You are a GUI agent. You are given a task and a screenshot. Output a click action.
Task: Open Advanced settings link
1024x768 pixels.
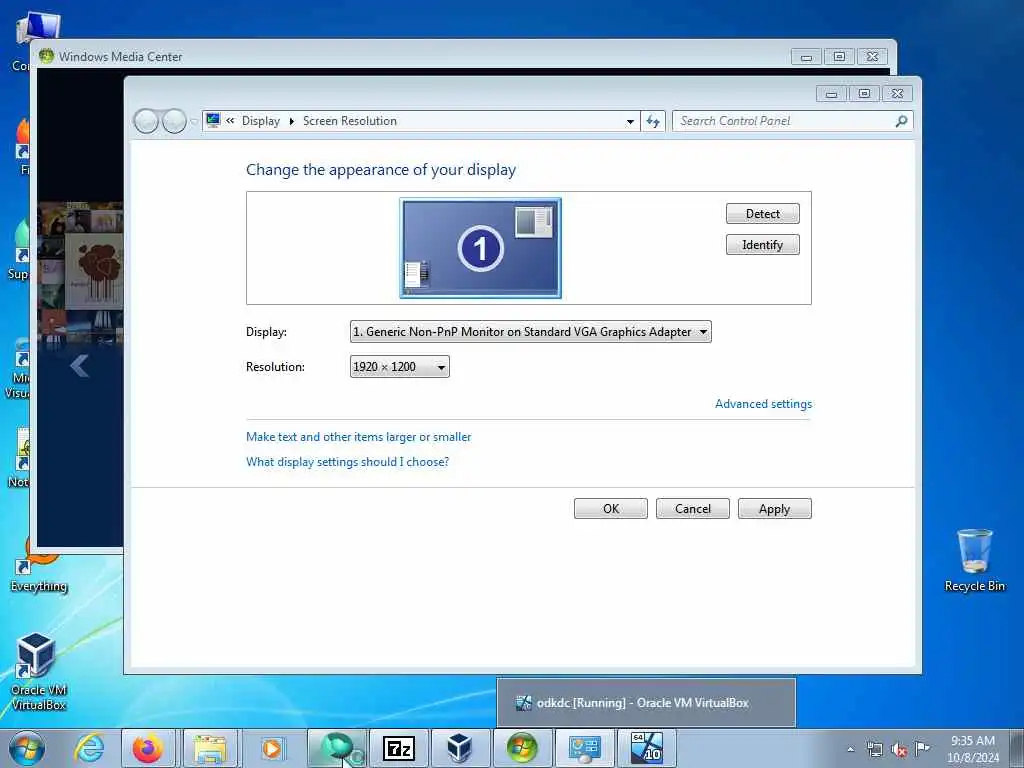point(763,404)
